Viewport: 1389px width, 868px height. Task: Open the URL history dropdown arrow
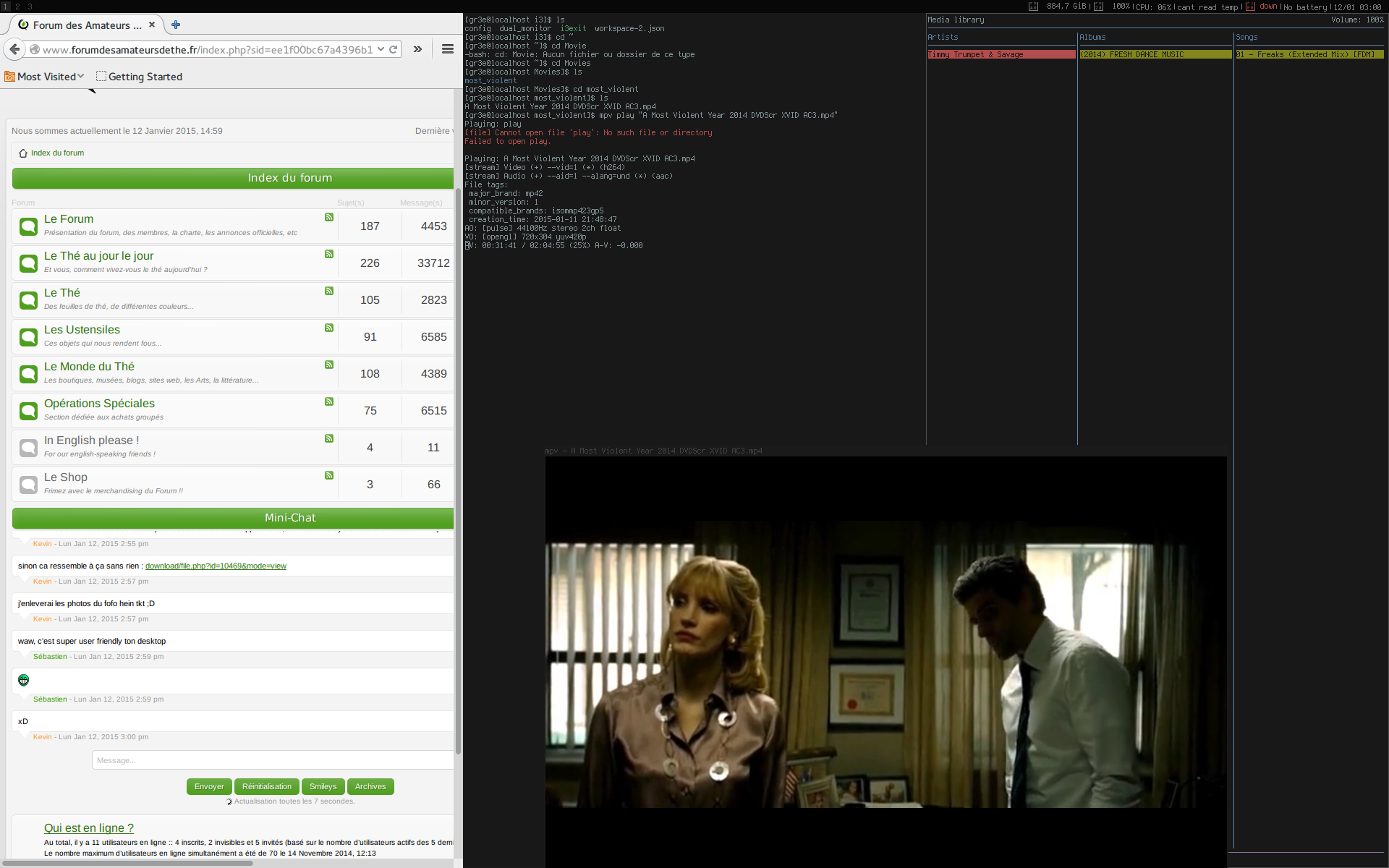pos(381,49)
